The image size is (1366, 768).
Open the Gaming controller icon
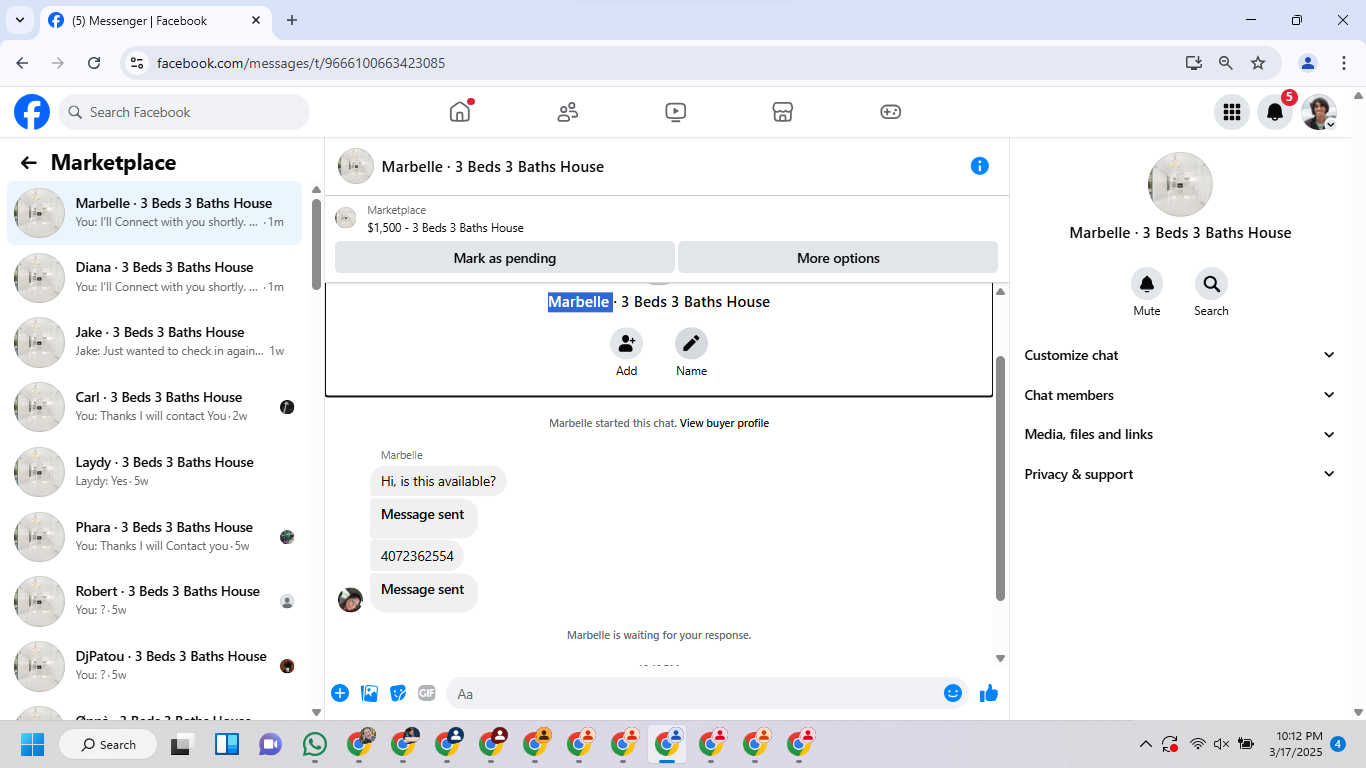click(891, 112)
